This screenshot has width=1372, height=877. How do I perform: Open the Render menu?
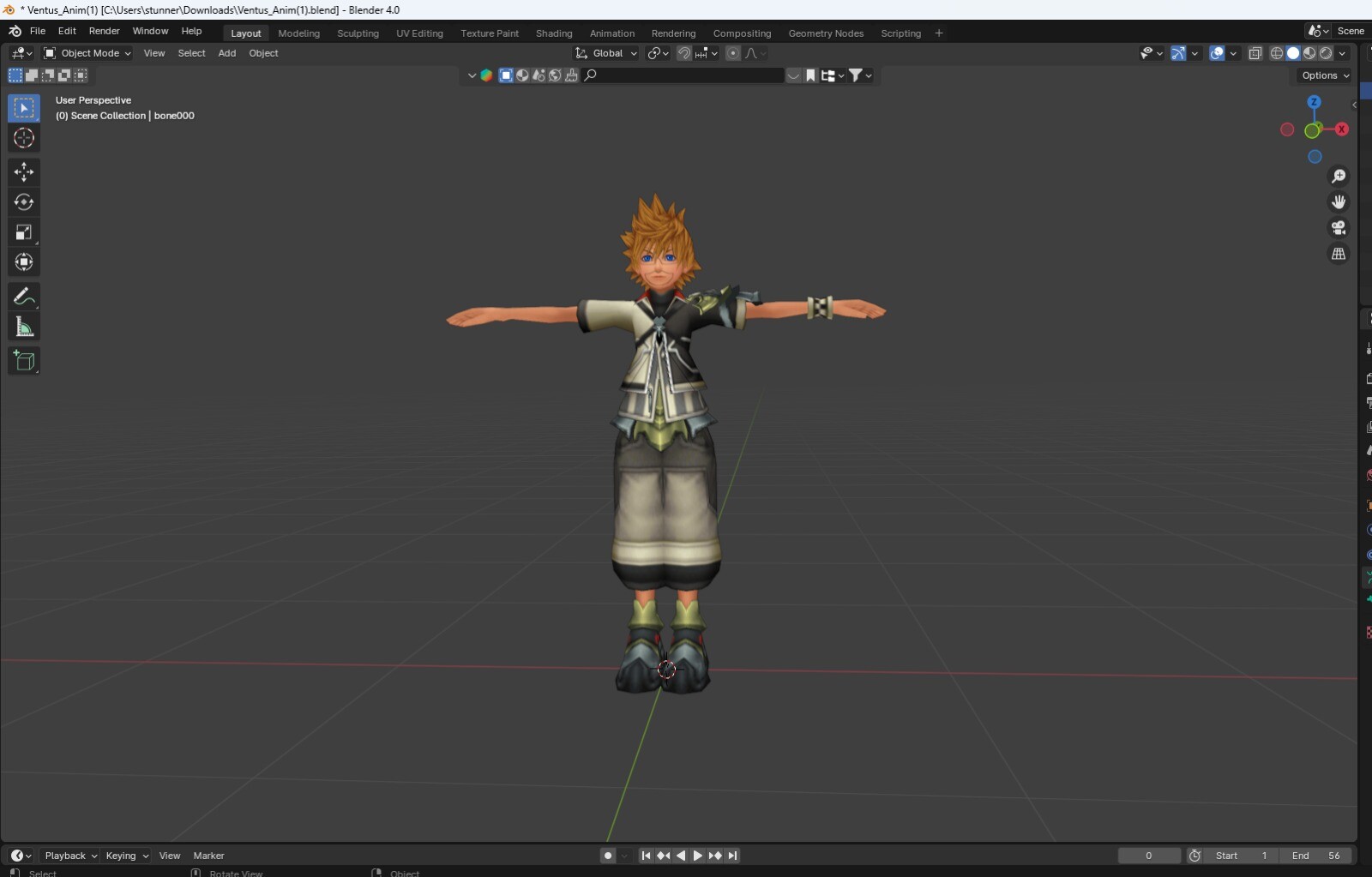105,31
